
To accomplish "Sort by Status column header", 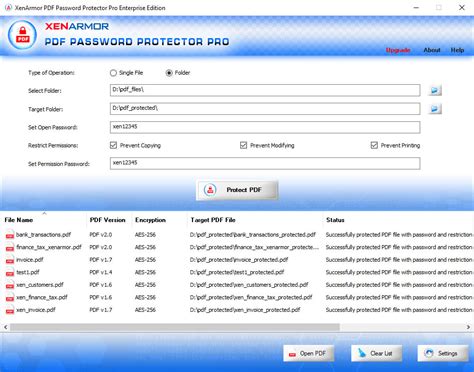I will (x=335, y=220).
